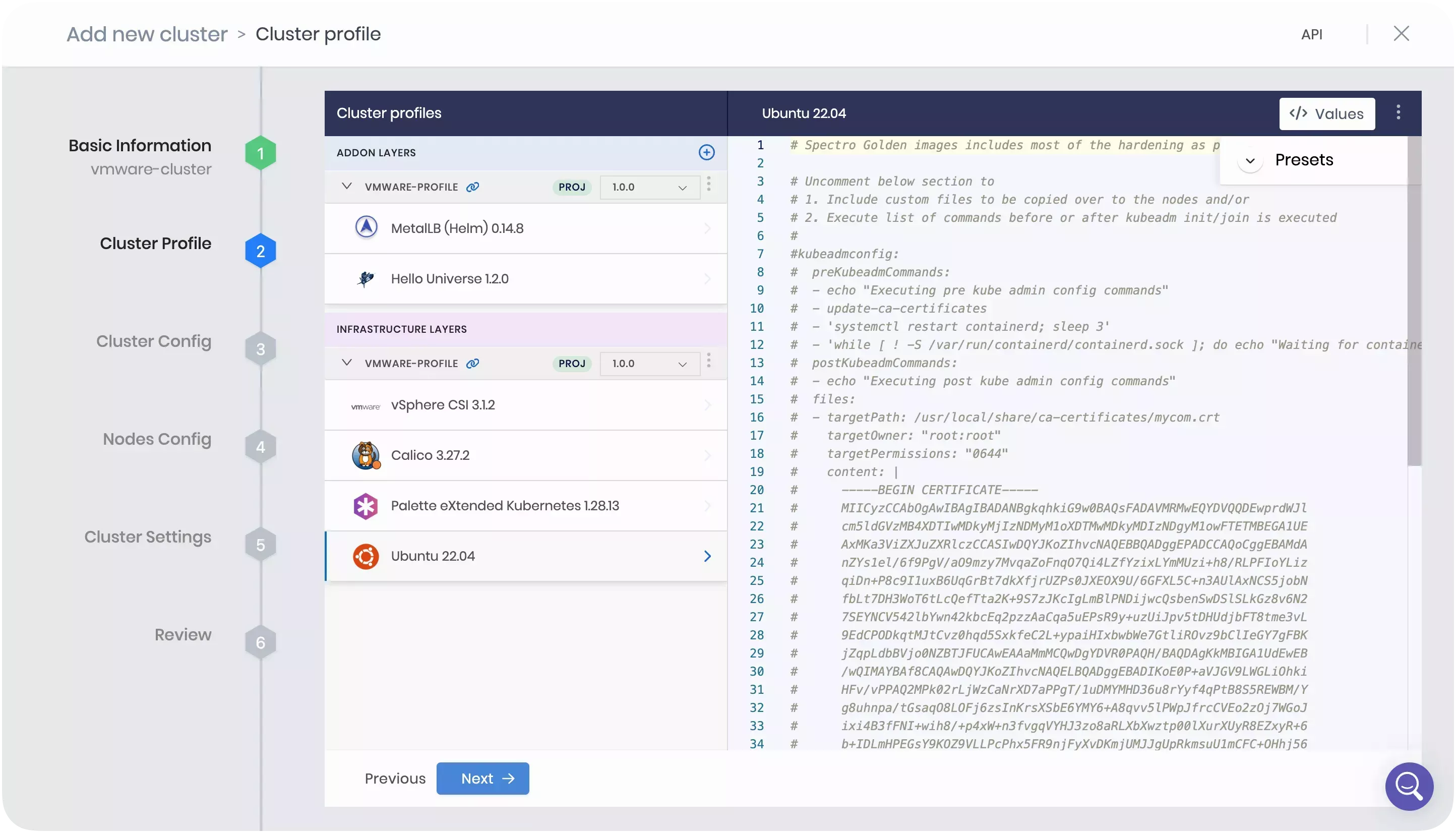Go to Basic Information step
The height and width of the screenshot is (833, 1456).
pyautogui.click(x=140, y=146)
